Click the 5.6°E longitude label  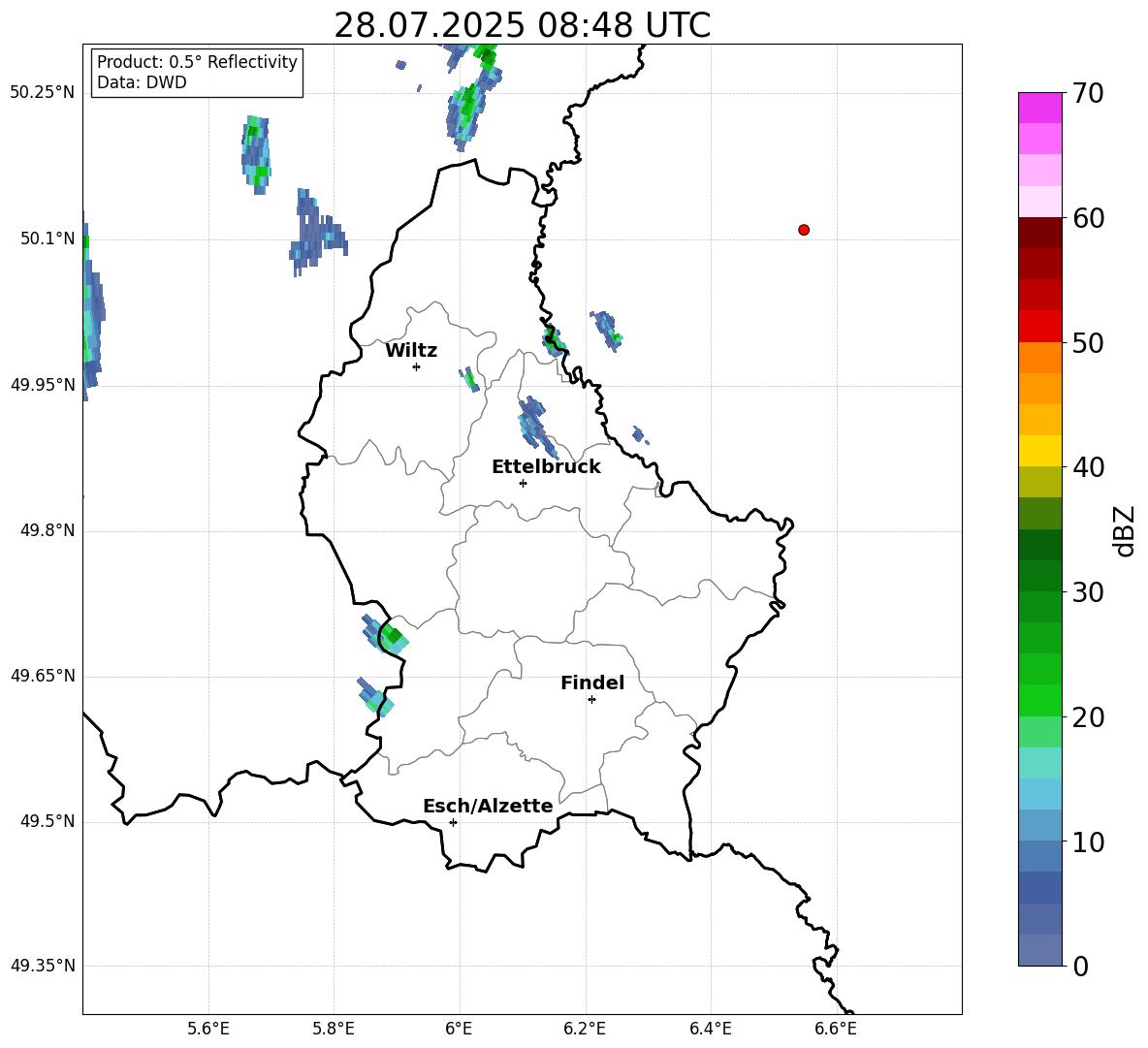(208, 1029)
